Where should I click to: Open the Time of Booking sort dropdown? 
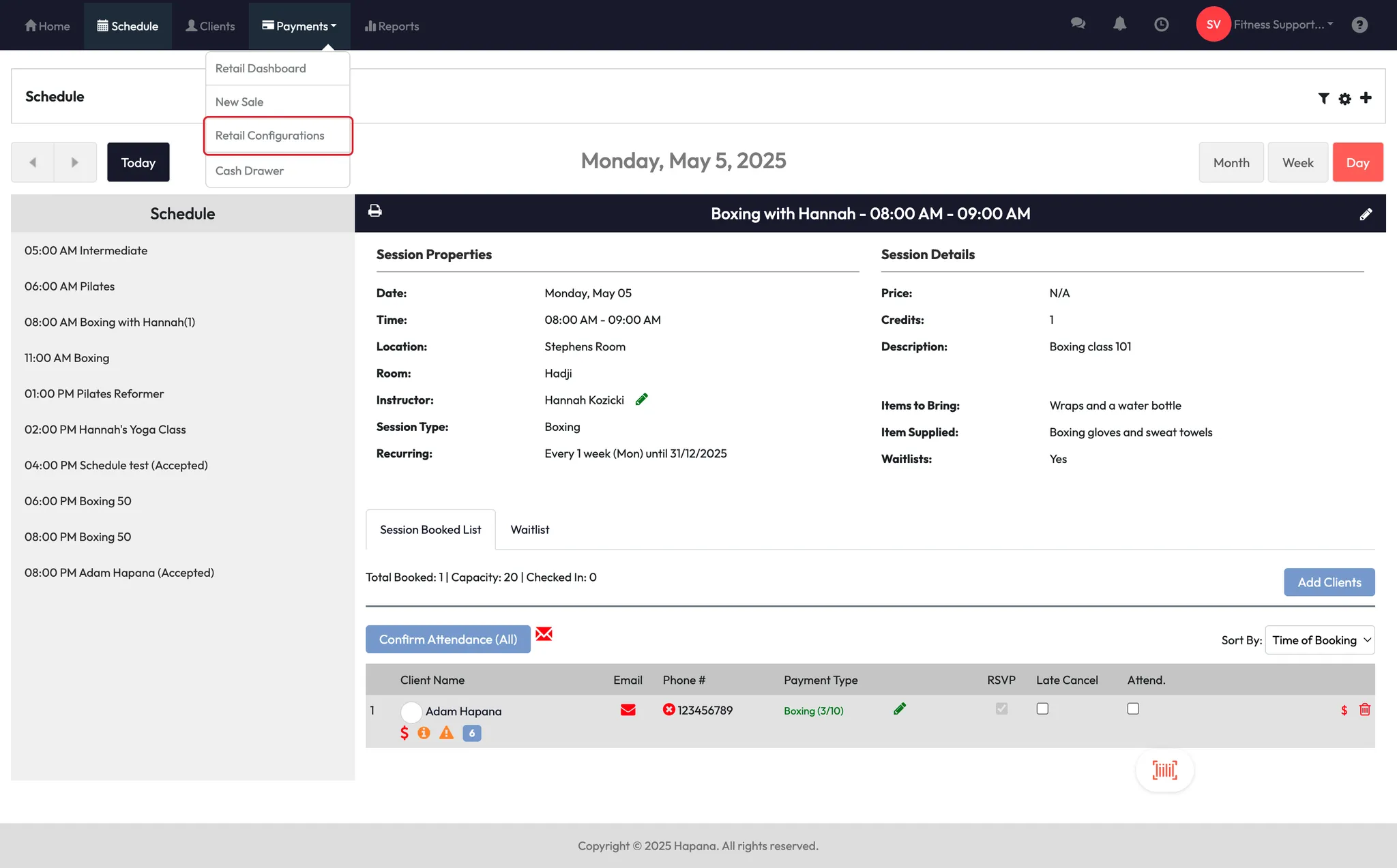coord(1319,640)
